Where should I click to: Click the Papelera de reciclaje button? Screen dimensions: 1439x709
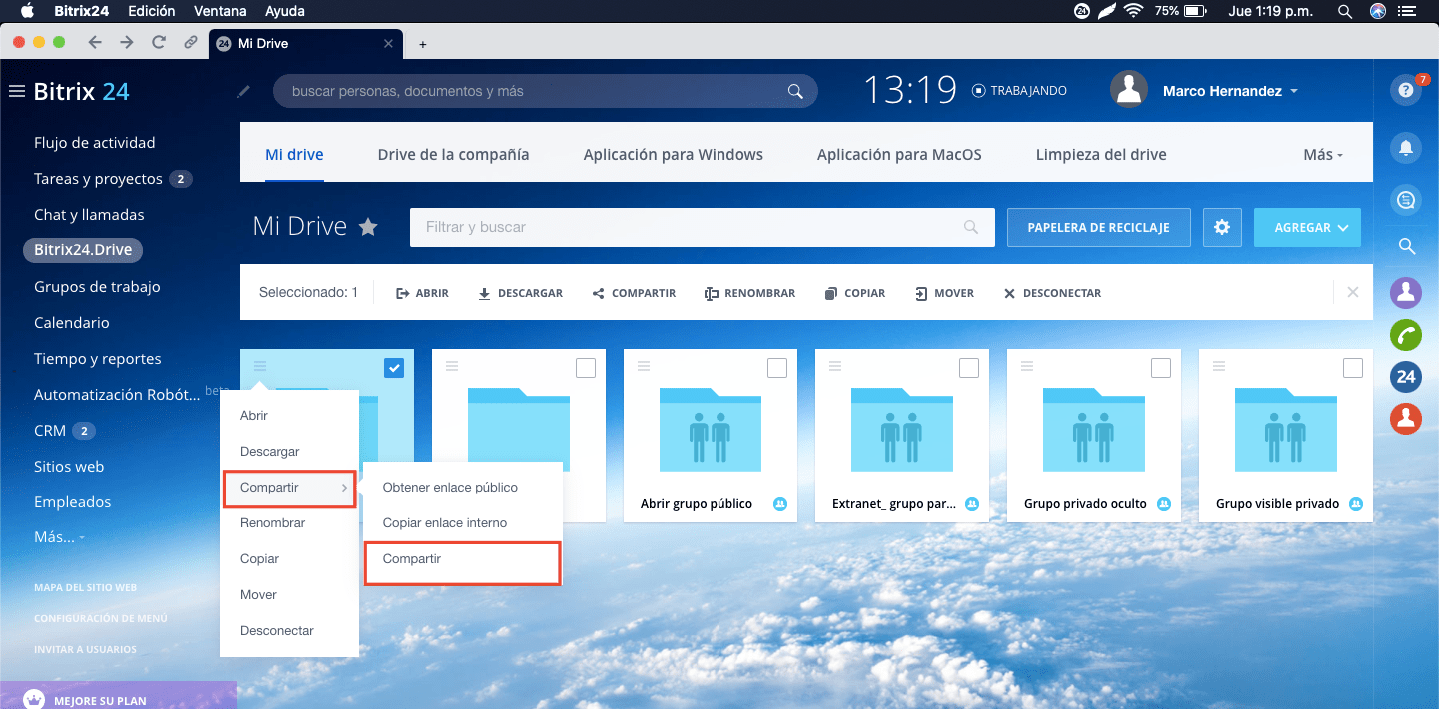[1098, 227]
